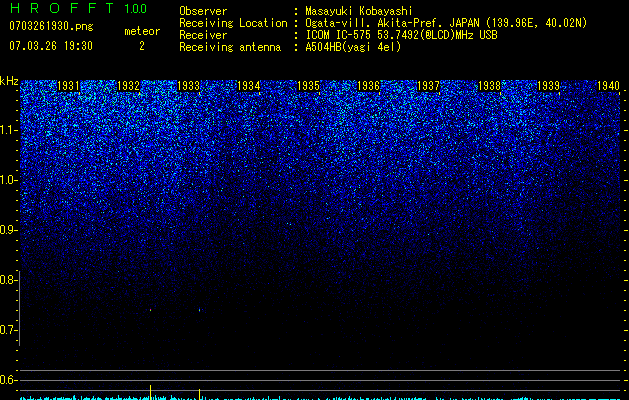Click the cyan signal-level strip at bottom

tap(320, 398)
